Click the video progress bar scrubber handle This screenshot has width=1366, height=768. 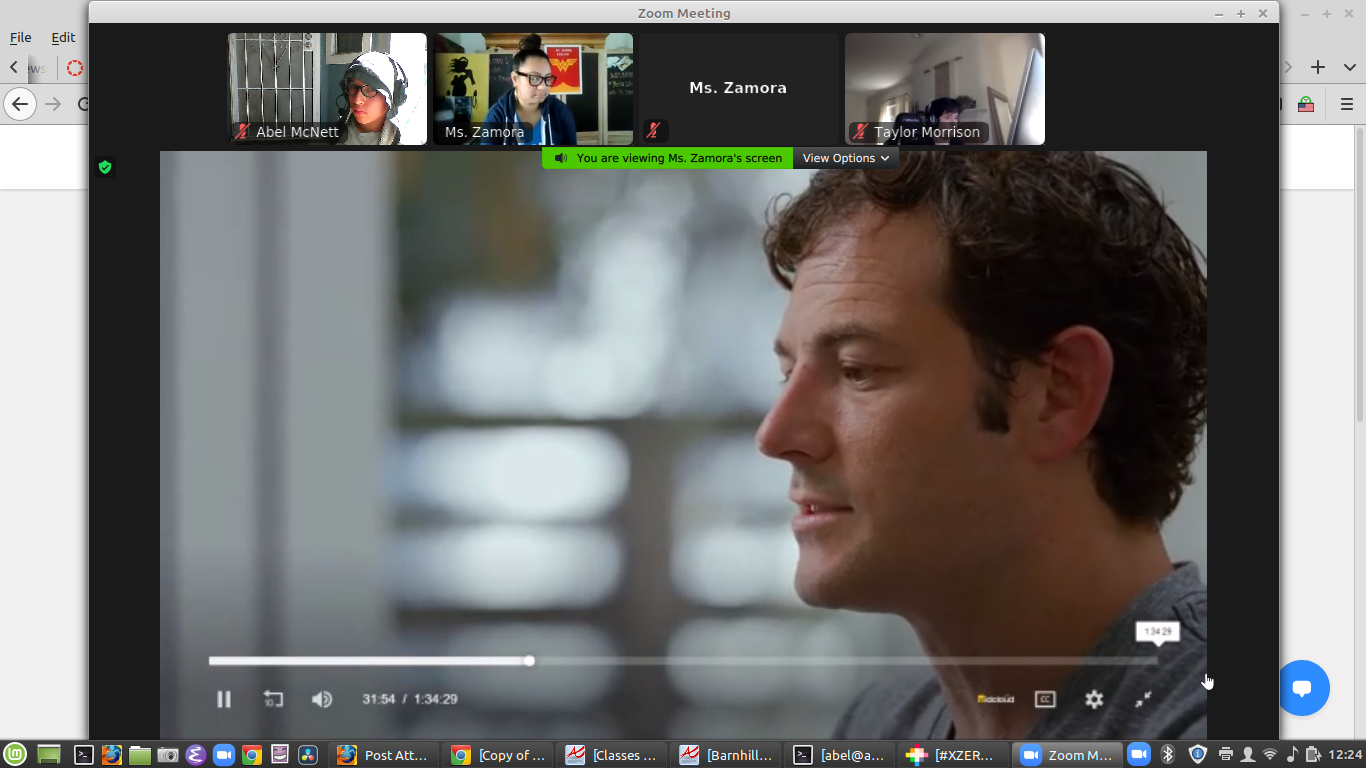529,661
